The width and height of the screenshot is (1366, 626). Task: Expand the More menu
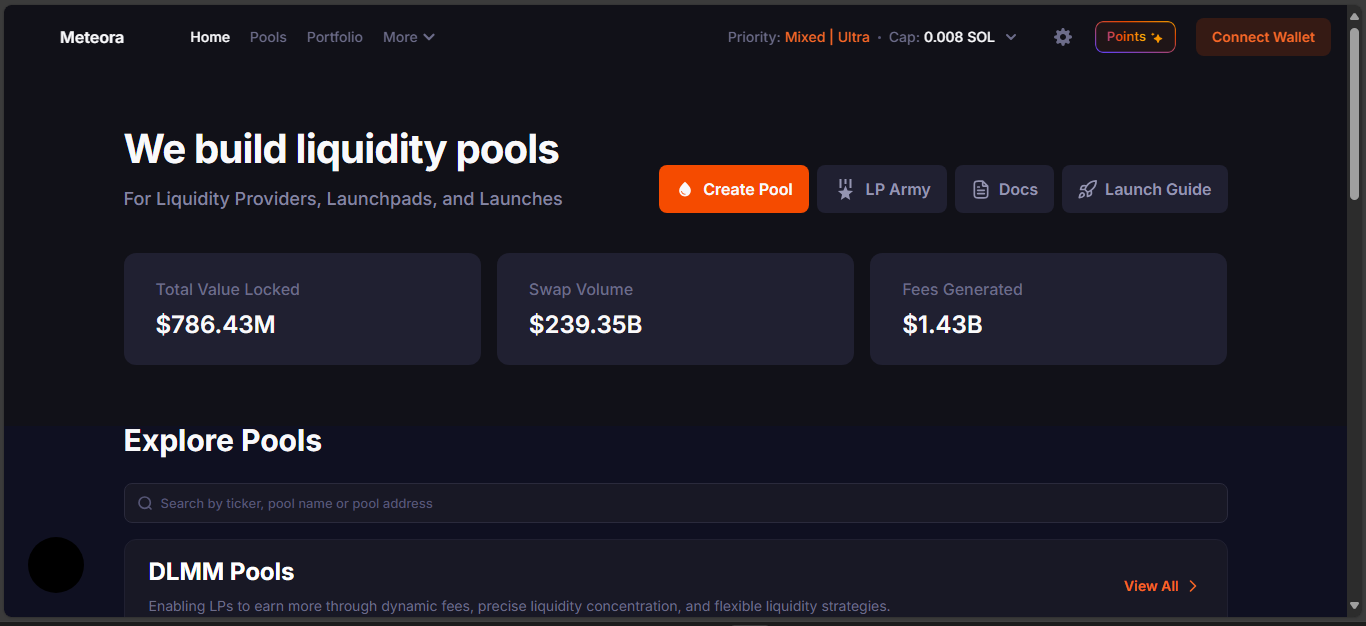pyautogui.click(x=409, y=37)
